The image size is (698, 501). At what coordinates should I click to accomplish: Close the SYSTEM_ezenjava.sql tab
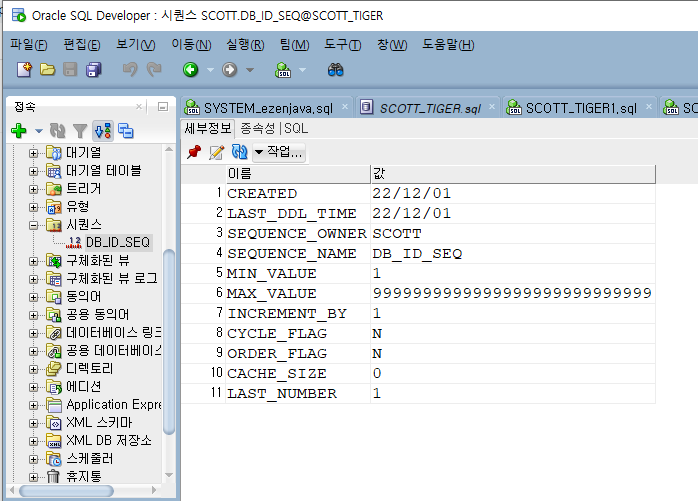345,106
